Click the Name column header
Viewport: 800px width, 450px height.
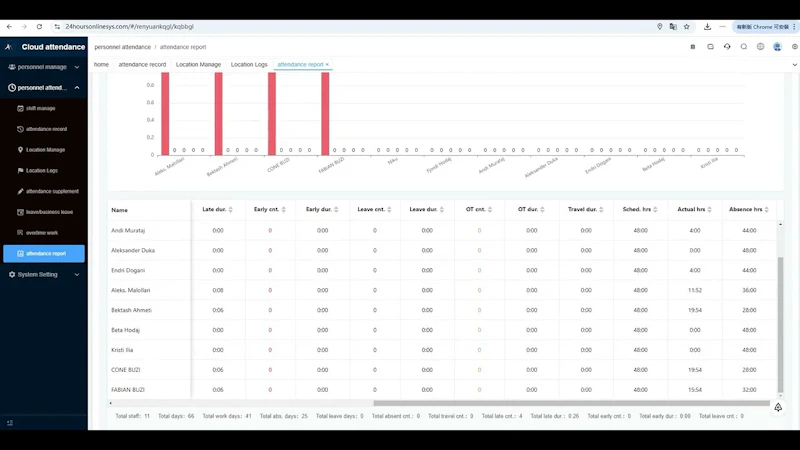119,210
